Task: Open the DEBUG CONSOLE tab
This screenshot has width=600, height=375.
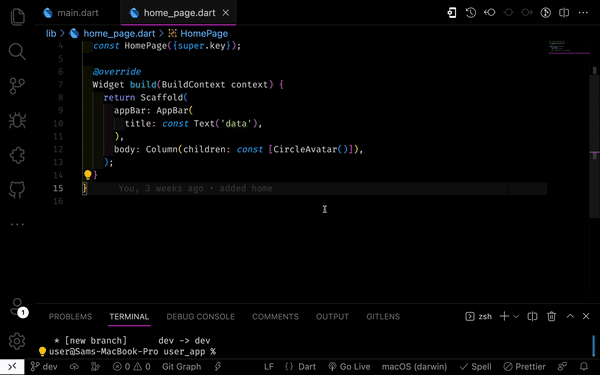Action: [201, 317]
